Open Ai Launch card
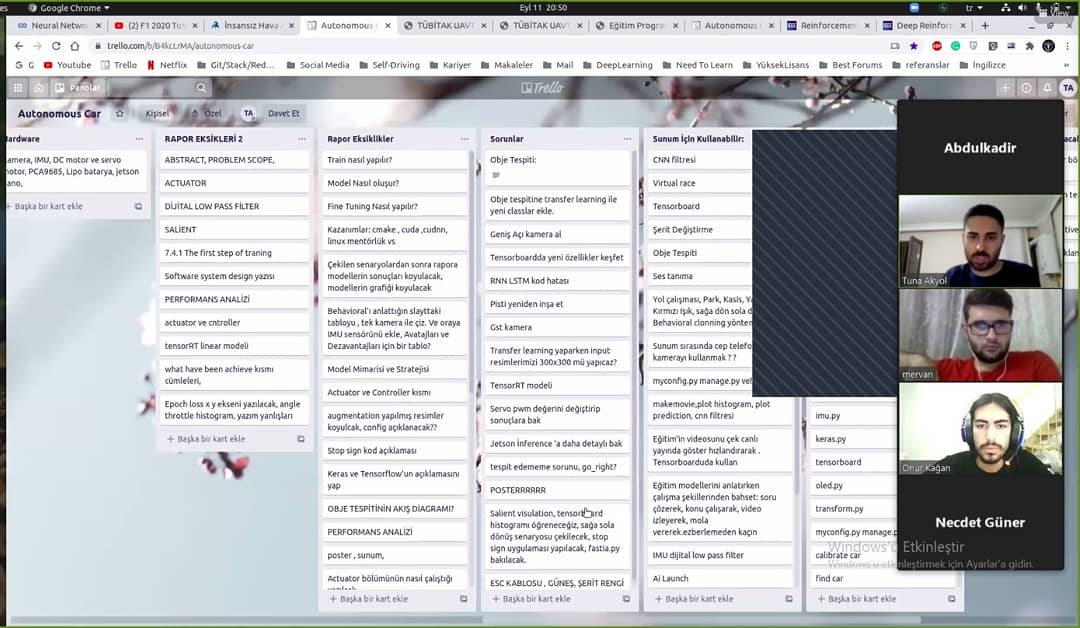Image resolution: width=1080 pixels, height=628 pixels. click(x=720, y=579)
